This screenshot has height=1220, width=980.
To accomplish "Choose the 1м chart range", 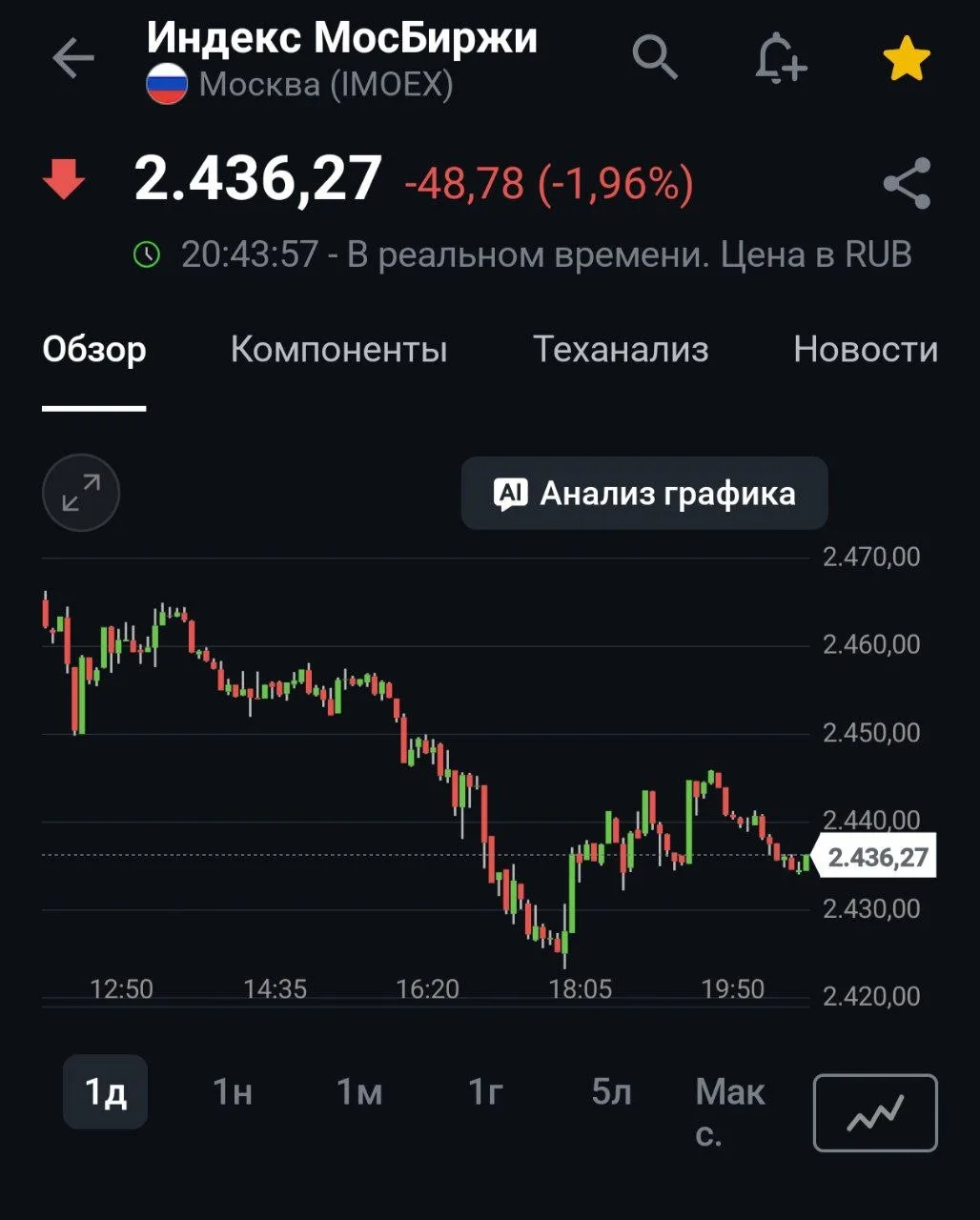I will click(359, 1092).
